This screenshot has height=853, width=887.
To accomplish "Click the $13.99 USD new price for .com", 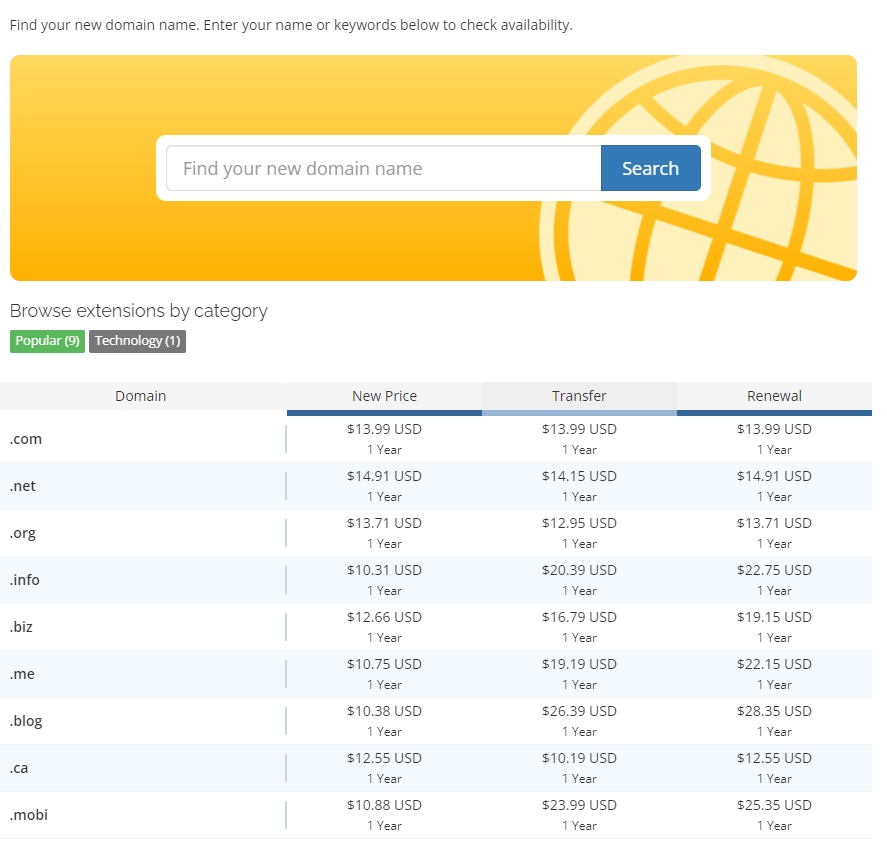I will (384, 429).
